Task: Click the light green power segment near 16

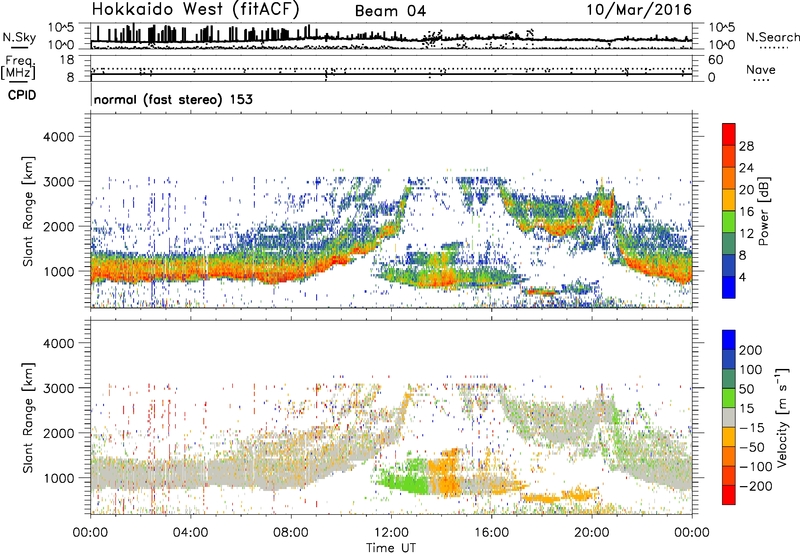Action: [729, 221]
